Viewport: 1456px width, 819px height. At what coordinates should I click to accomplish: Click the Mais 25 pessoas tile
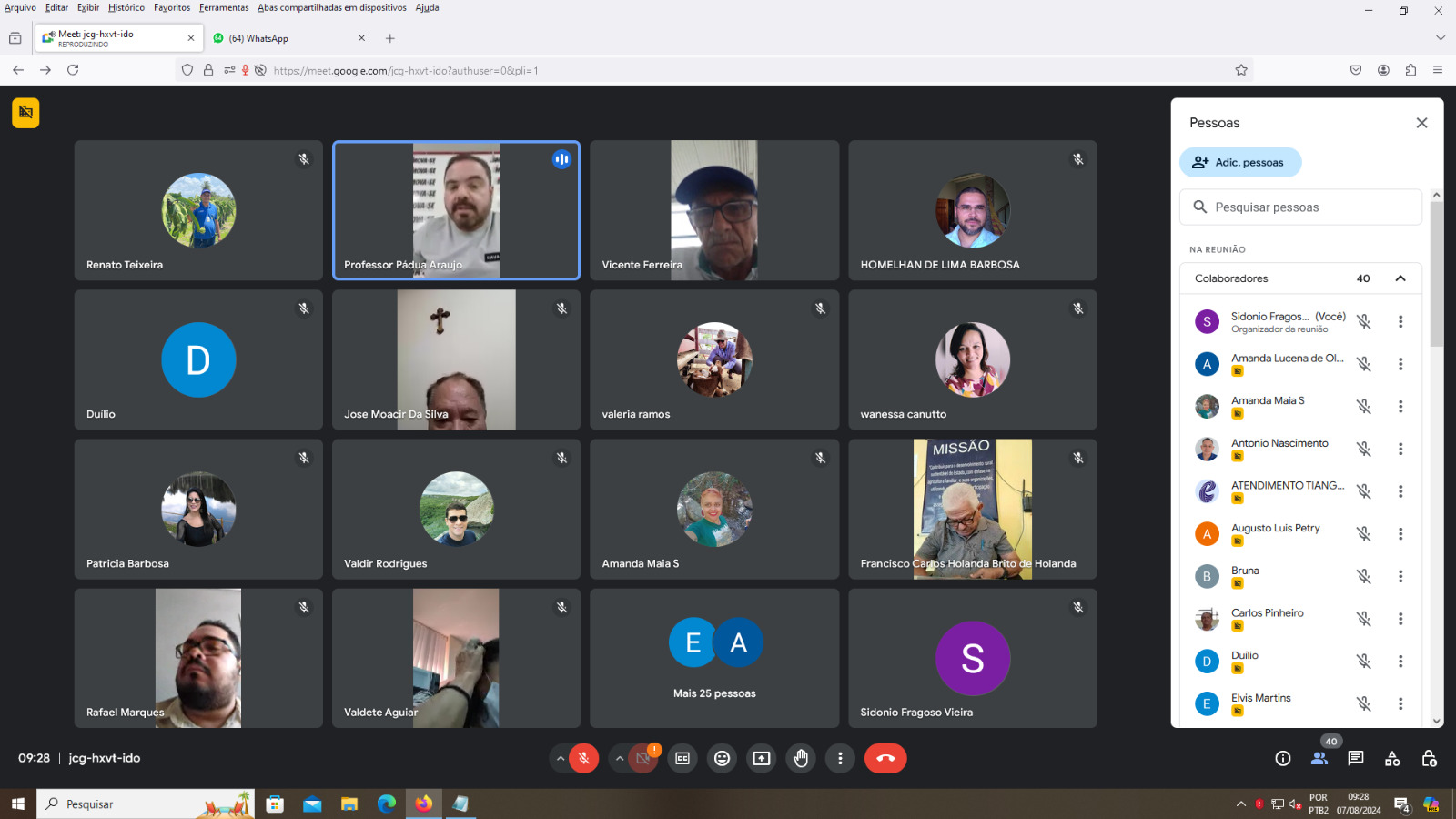click(x=714, y=658)
